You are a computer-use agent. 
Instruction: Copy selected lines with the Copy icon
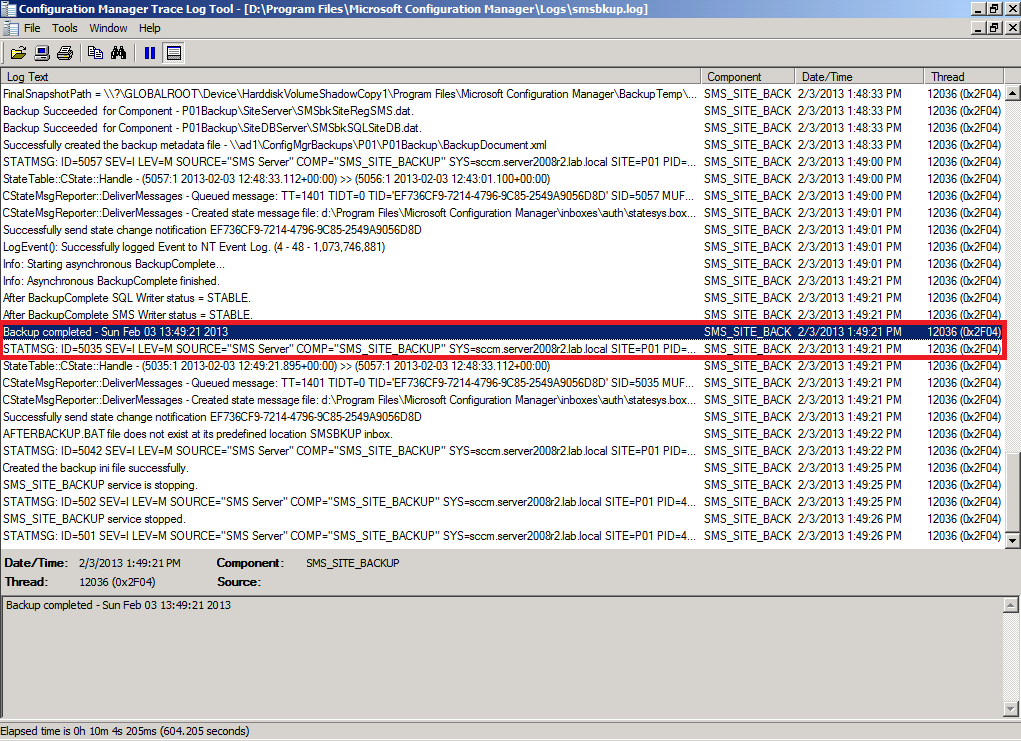(x=95, y=53)
